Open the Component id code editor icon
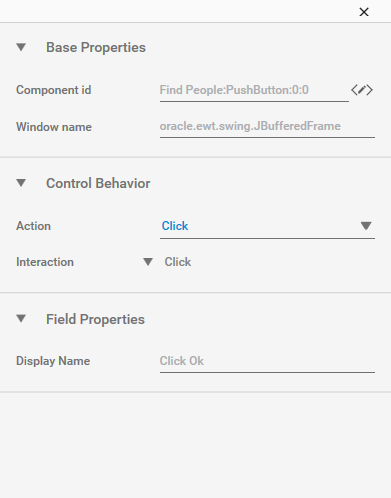 [x=362, y=90]
